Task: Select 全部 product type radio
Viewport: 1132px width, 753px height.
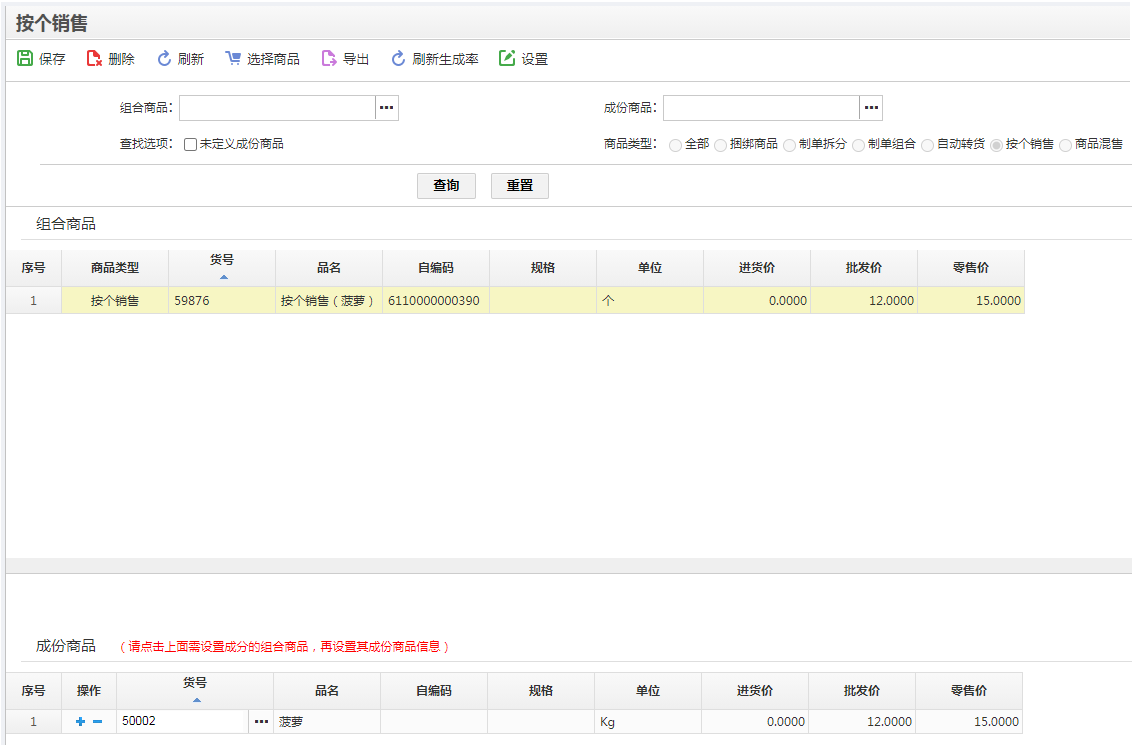Action: 675,145
